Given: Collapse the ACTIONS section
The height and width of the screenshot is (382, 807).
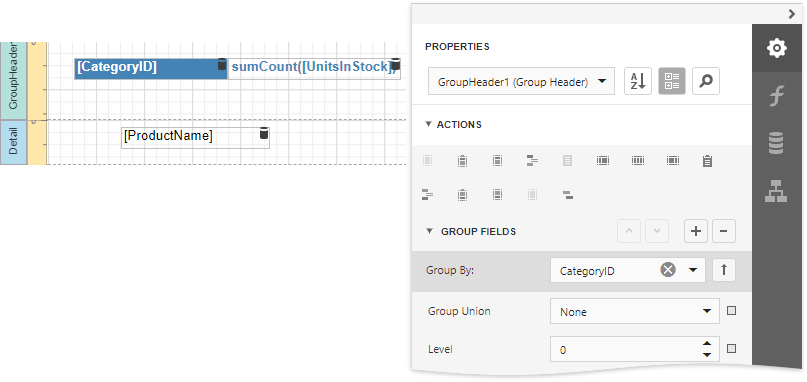Looking at the screenshot, I should point(429,125).
